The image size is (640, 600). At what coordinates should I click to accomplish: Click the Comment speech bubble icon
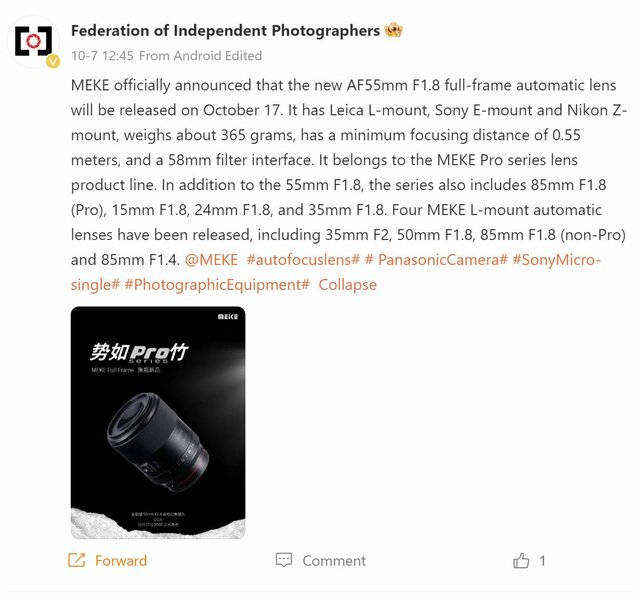pyautogui.click(x=284, y=561)
